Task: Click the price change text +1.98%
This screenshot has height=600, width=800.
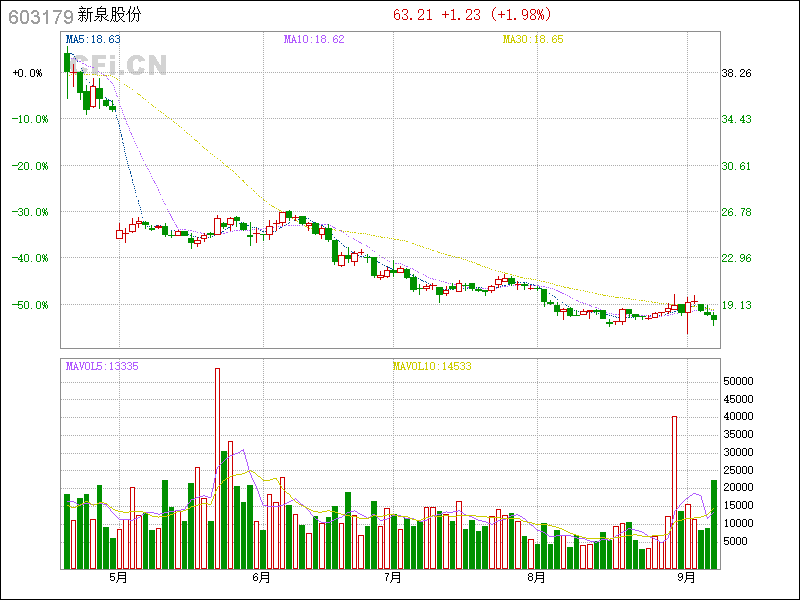Action: pyautogui.click(x=520, y=15)
